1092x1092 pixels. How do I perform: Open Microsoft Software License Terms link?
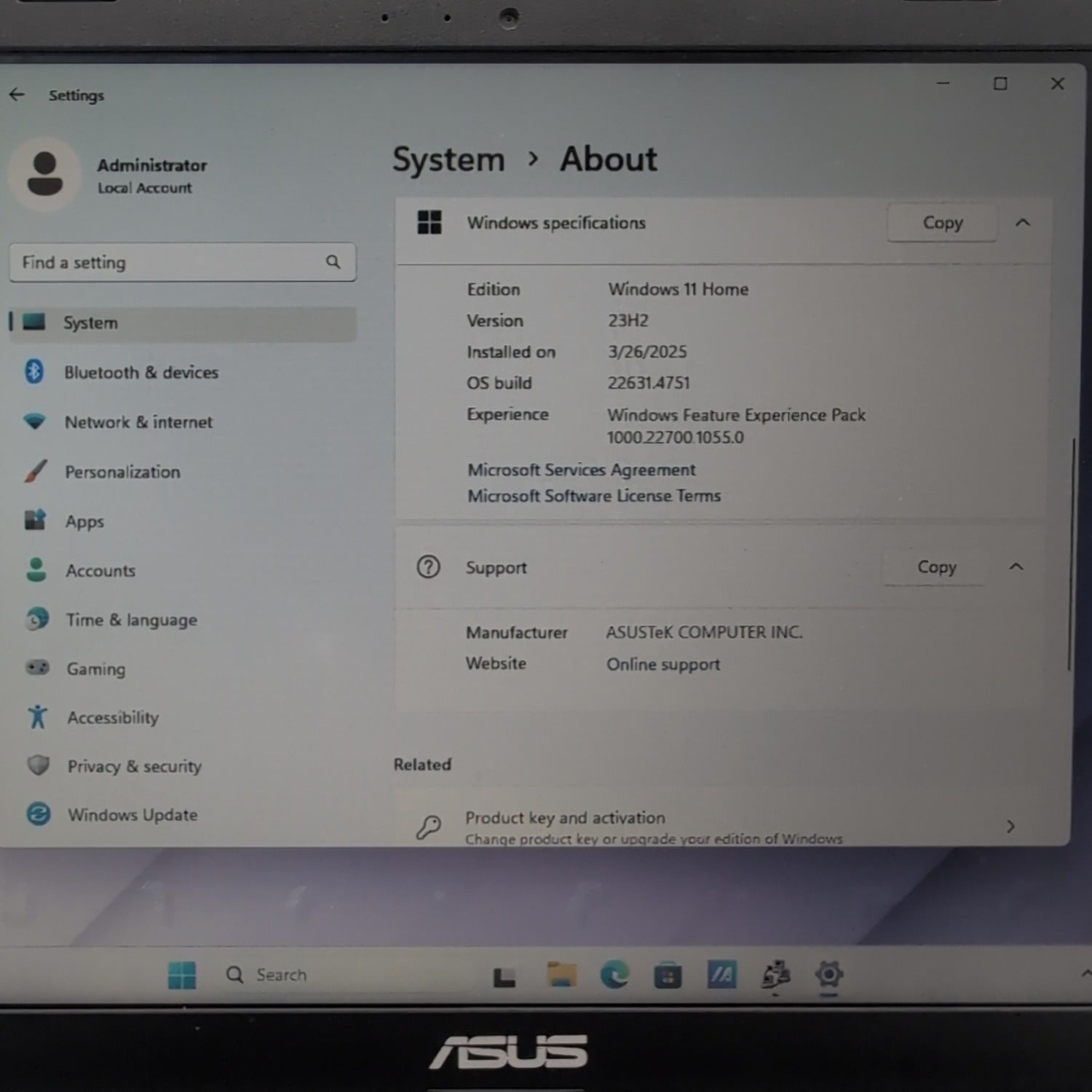point(594,496)
